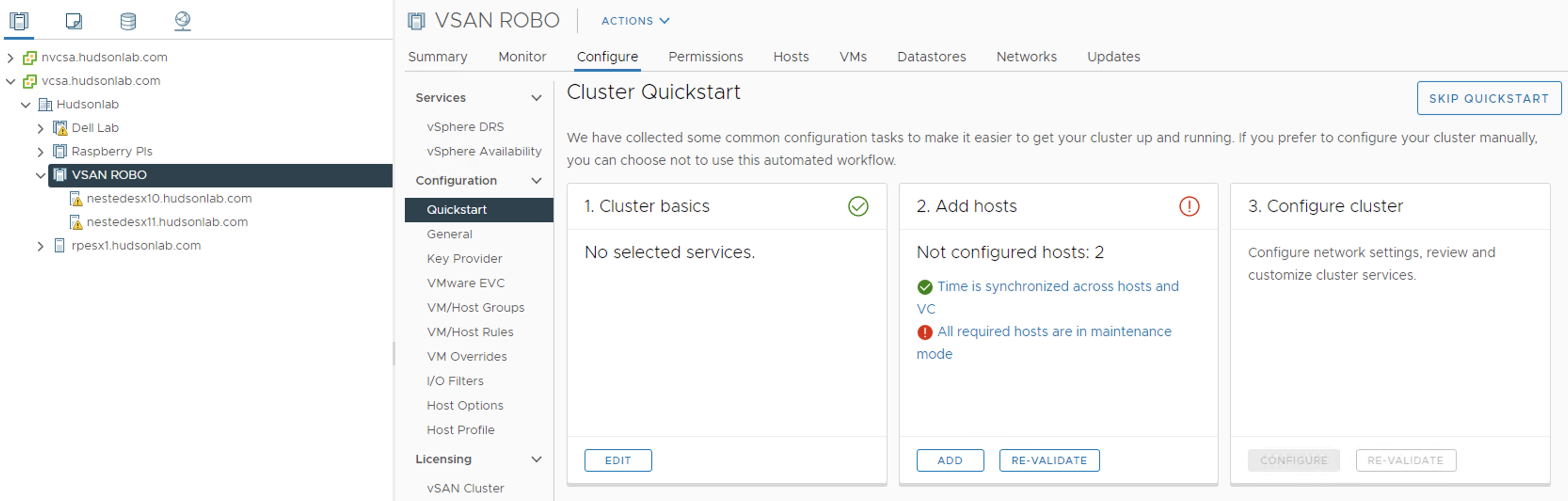Click ADD on the Add hosts card
Viewport: 1568px width, 501px height.
pyautogui.click(x=950, y=460)
